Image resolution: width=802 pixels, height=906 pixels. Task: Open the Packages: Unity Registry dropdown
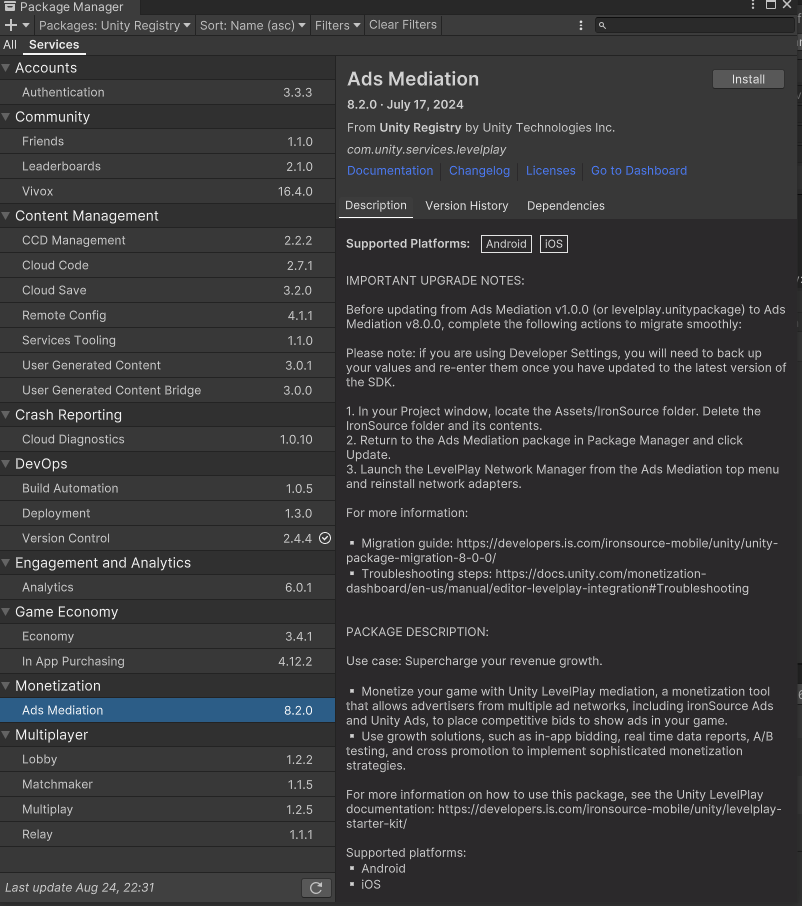(x=114, y=25)
